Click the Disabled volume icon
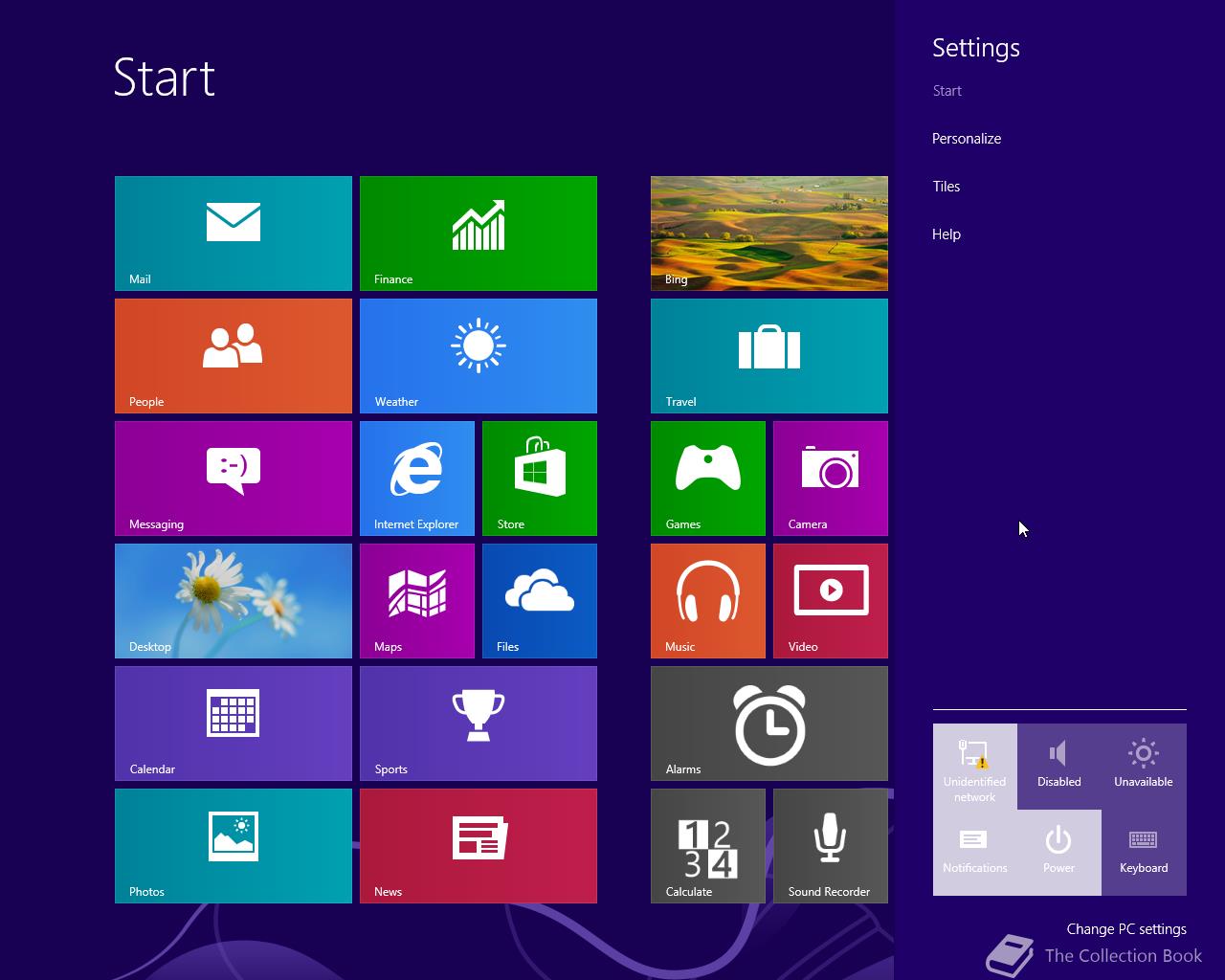The width and height of the screenshot is (1225, 980). coord(1059,767)
